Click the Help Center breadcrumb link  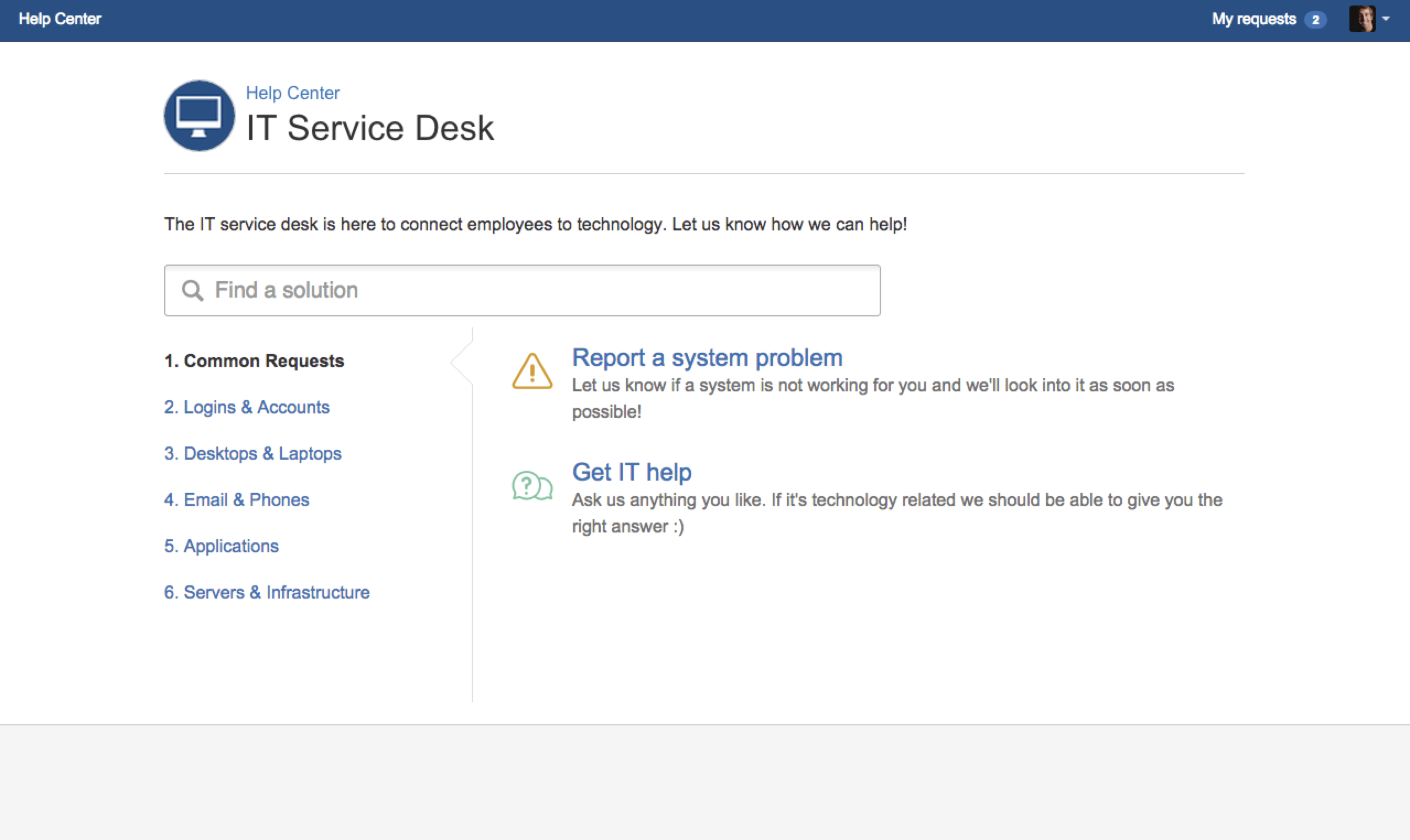pyautogui.click(x=293, y=93)
